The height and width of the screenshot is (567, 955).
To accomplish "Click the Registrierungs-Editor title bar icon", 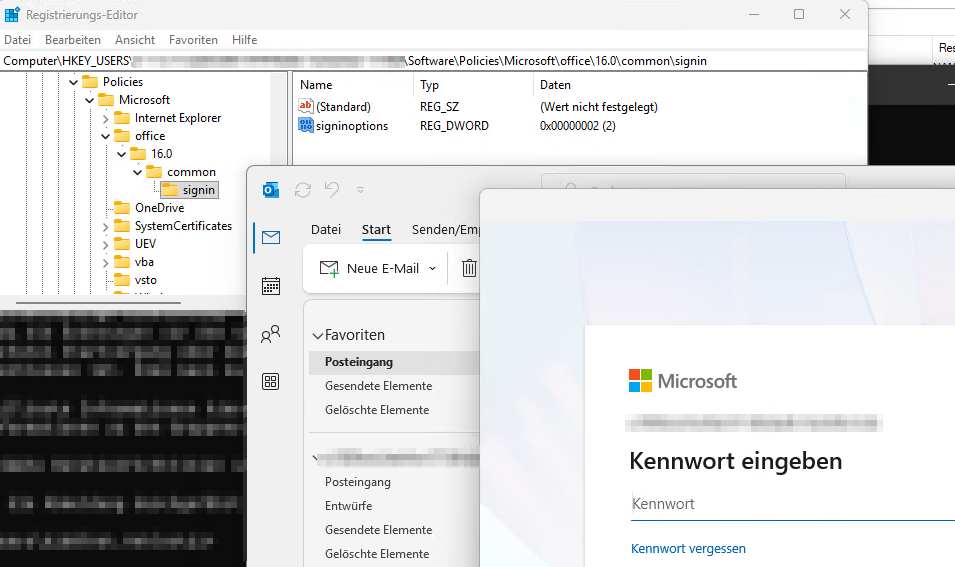I will pos(12,14).
